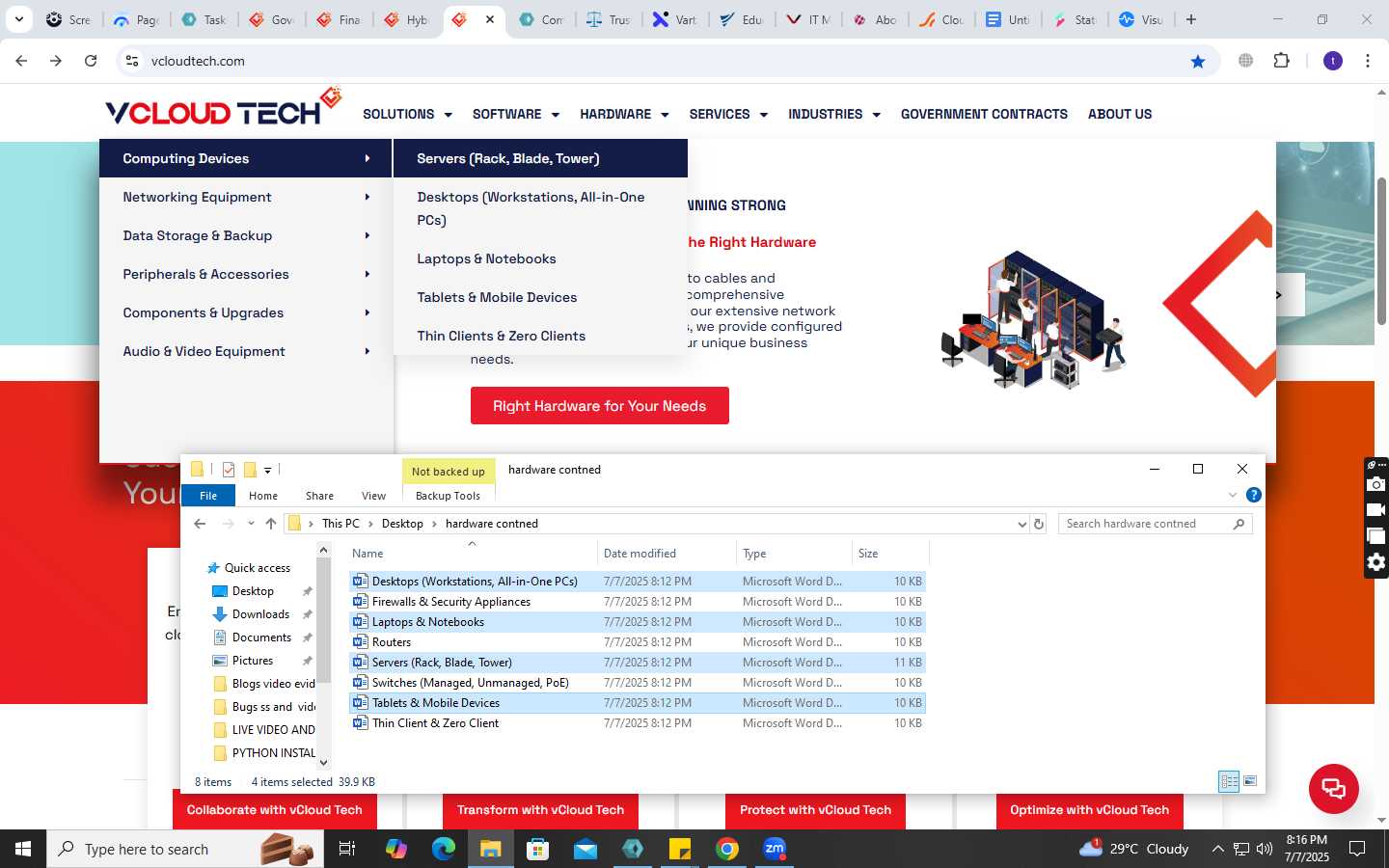
Task: Open the Mail app in the taskbar
Action: [x=586, y=849]
